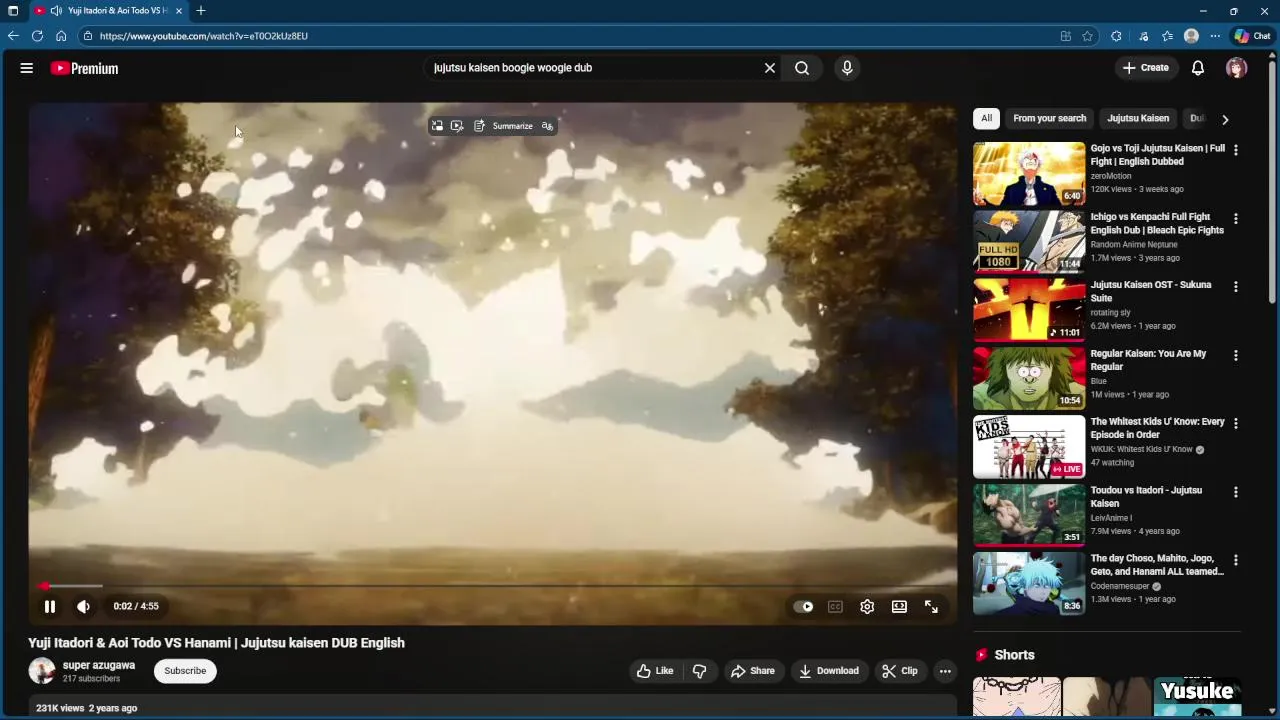Close the Yuji Itadori YouTube tab
Image resolution: width=1280 pixels, height=720 pixels.
coord(179,11)
